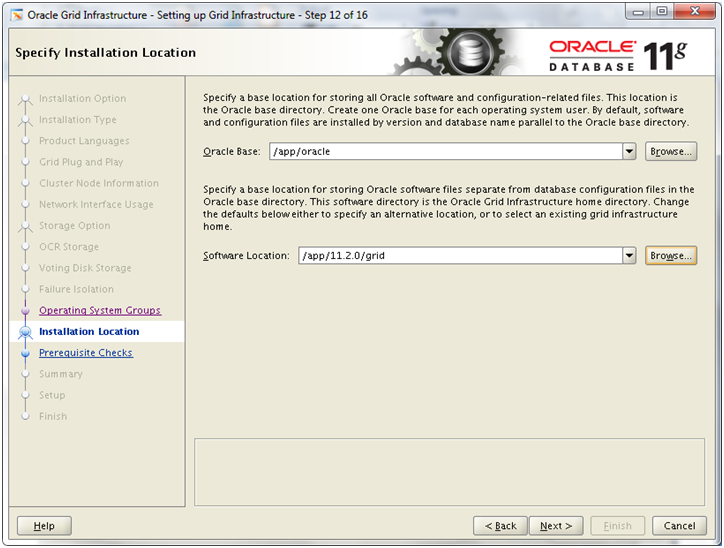Close the installer window
724x548 pixels.
pos(695,12)
